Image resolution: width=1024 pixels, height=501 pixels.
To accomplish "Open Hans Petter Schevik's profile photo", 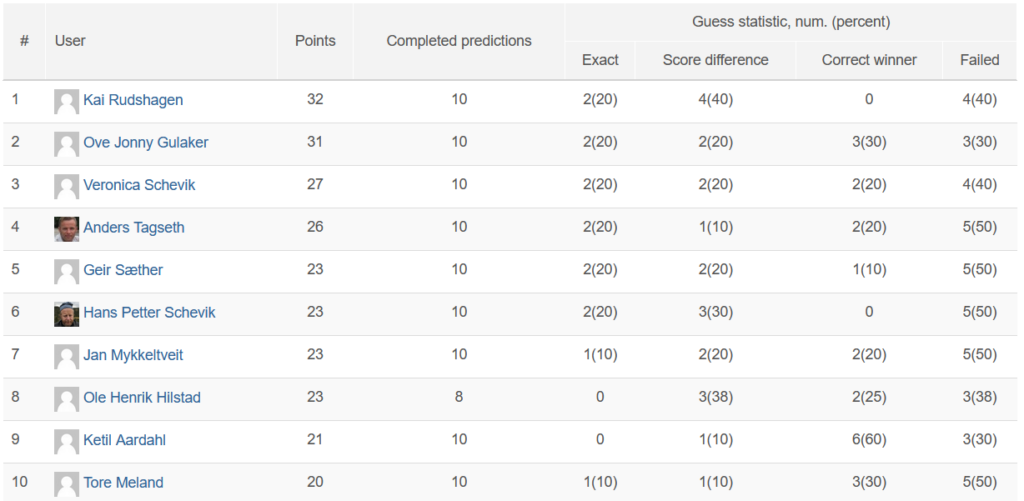I will click(67, 314).
